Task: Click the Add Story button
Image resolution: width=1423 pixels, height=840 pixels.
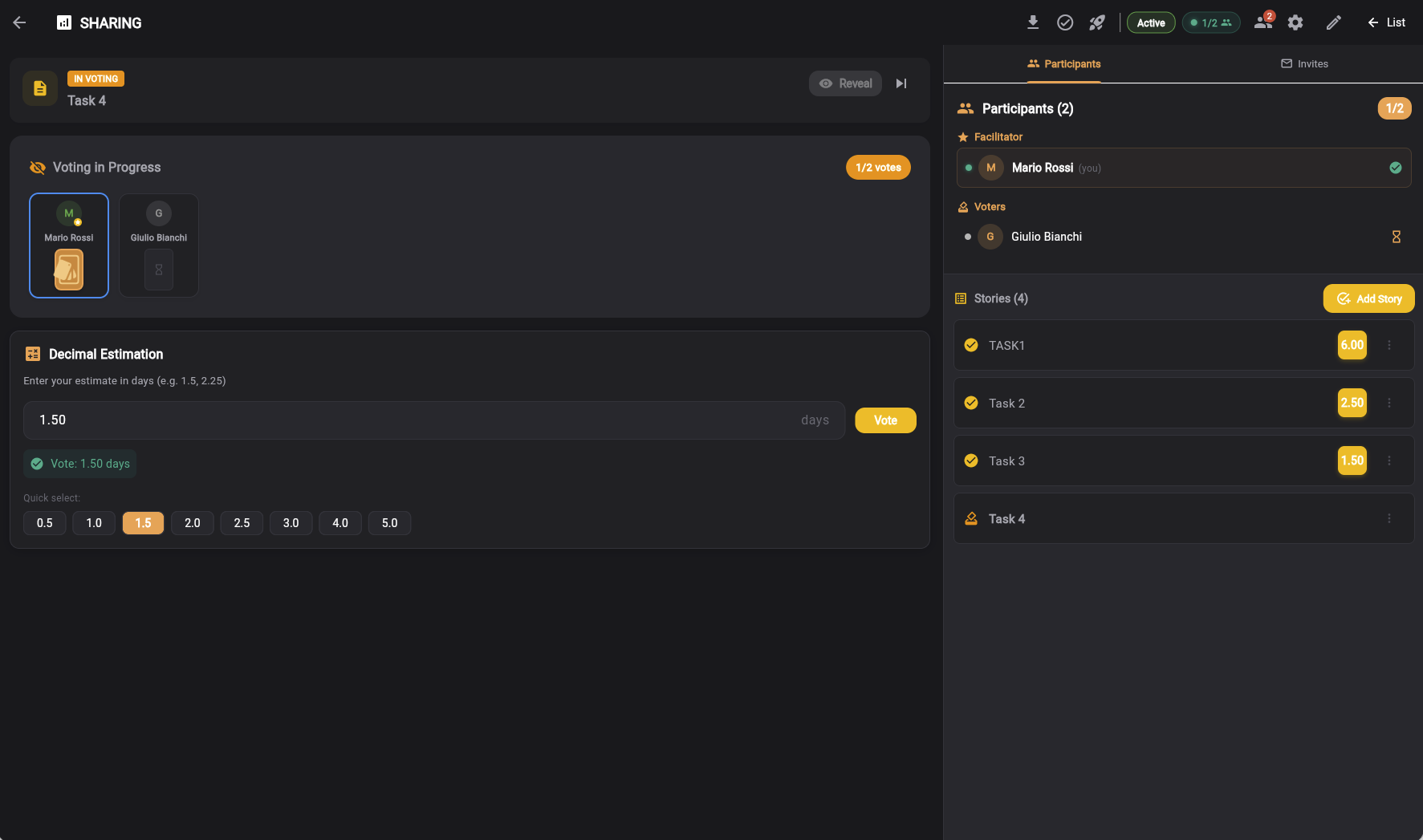Action: pyautogui.click(x=1368, y=298)
